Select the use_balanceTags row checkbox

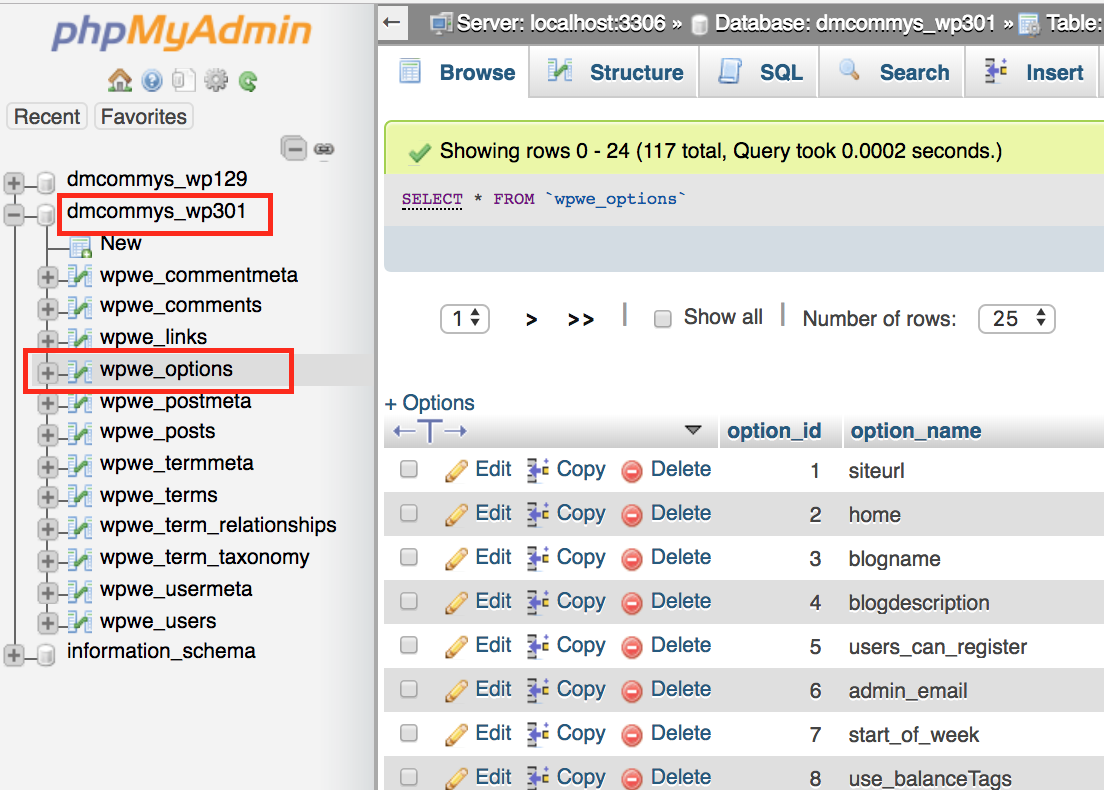coord(409,777)
